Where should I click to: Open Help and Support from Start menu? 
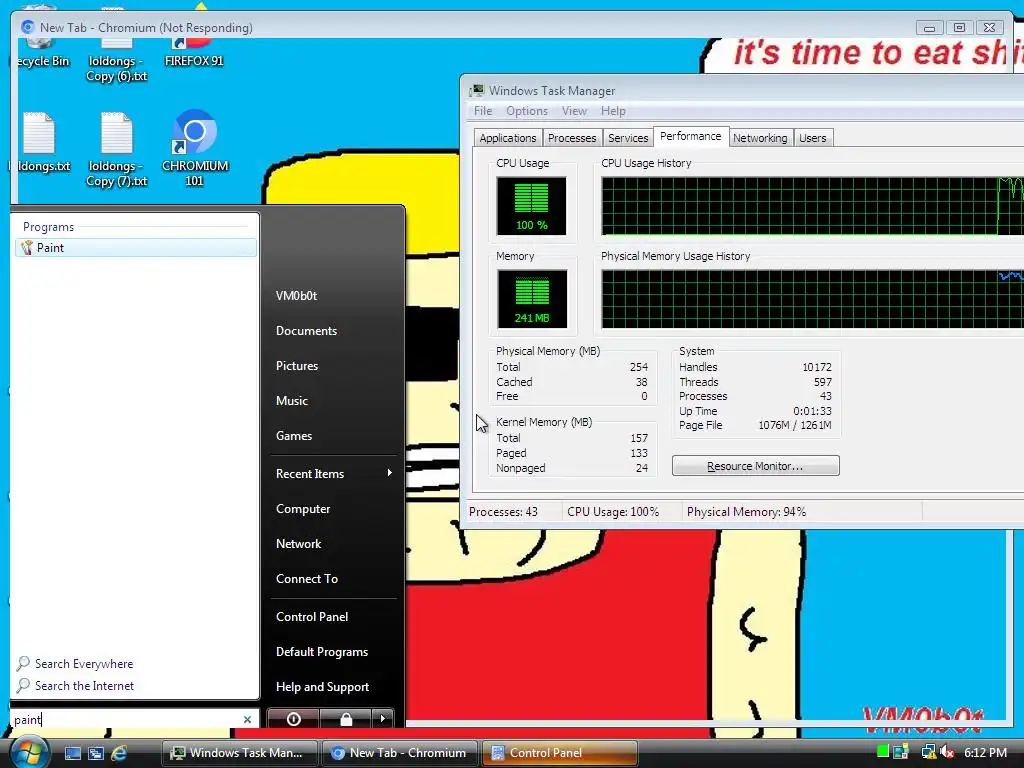[x=323, y=687]
